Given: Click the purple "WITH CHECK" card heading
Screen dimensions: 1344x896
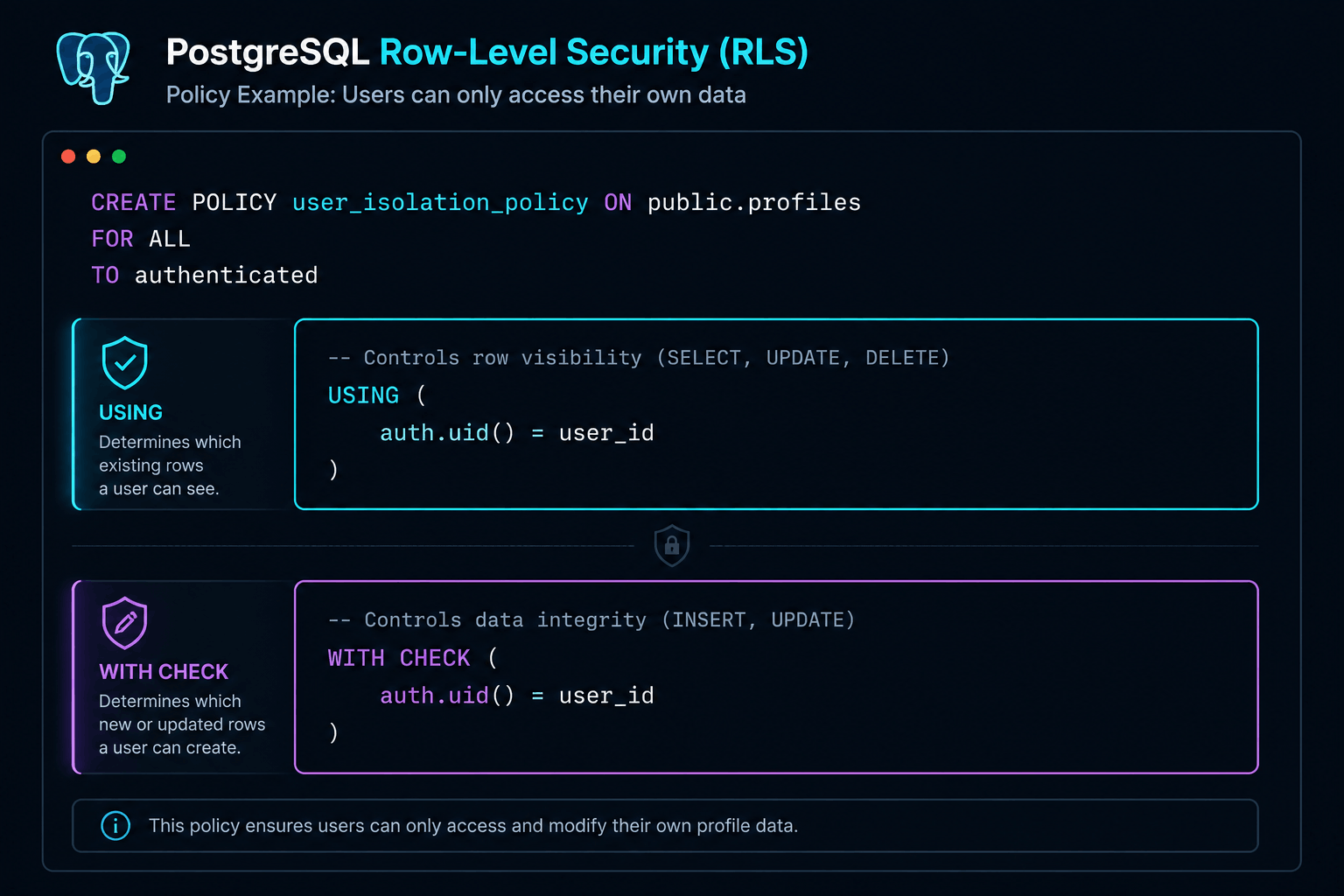Looking at the screenshot, I should pyautogui.click(x=164, y=672).
